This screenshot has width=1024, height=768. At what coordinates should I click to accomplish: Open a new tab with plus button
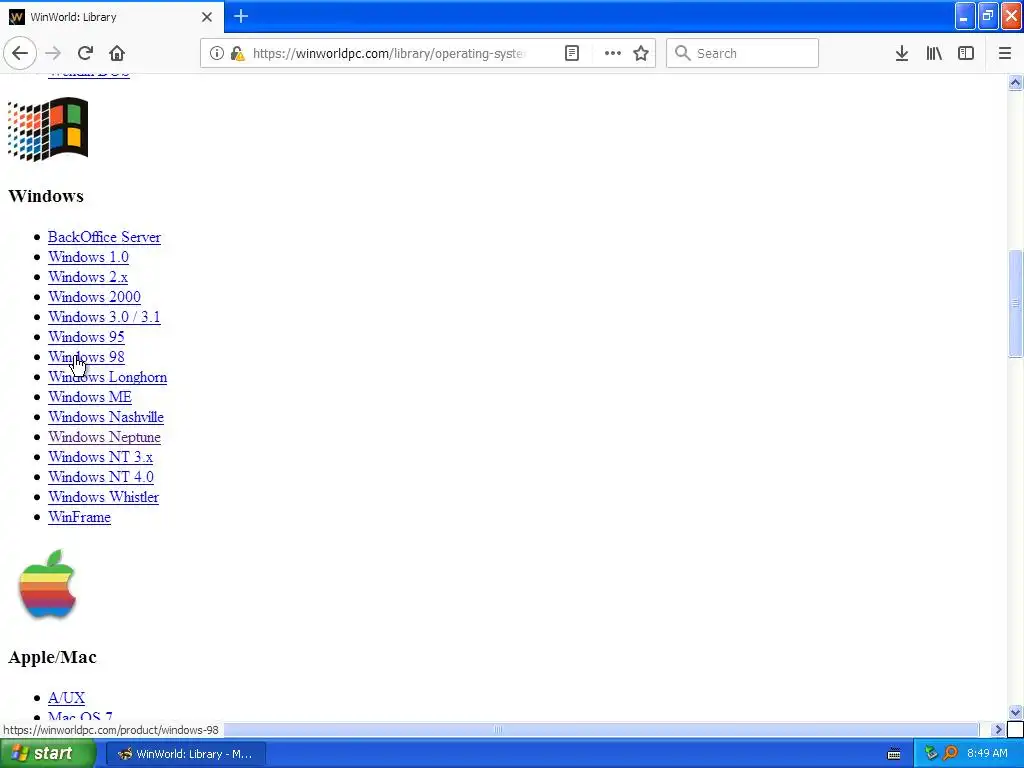pos(241,16)
